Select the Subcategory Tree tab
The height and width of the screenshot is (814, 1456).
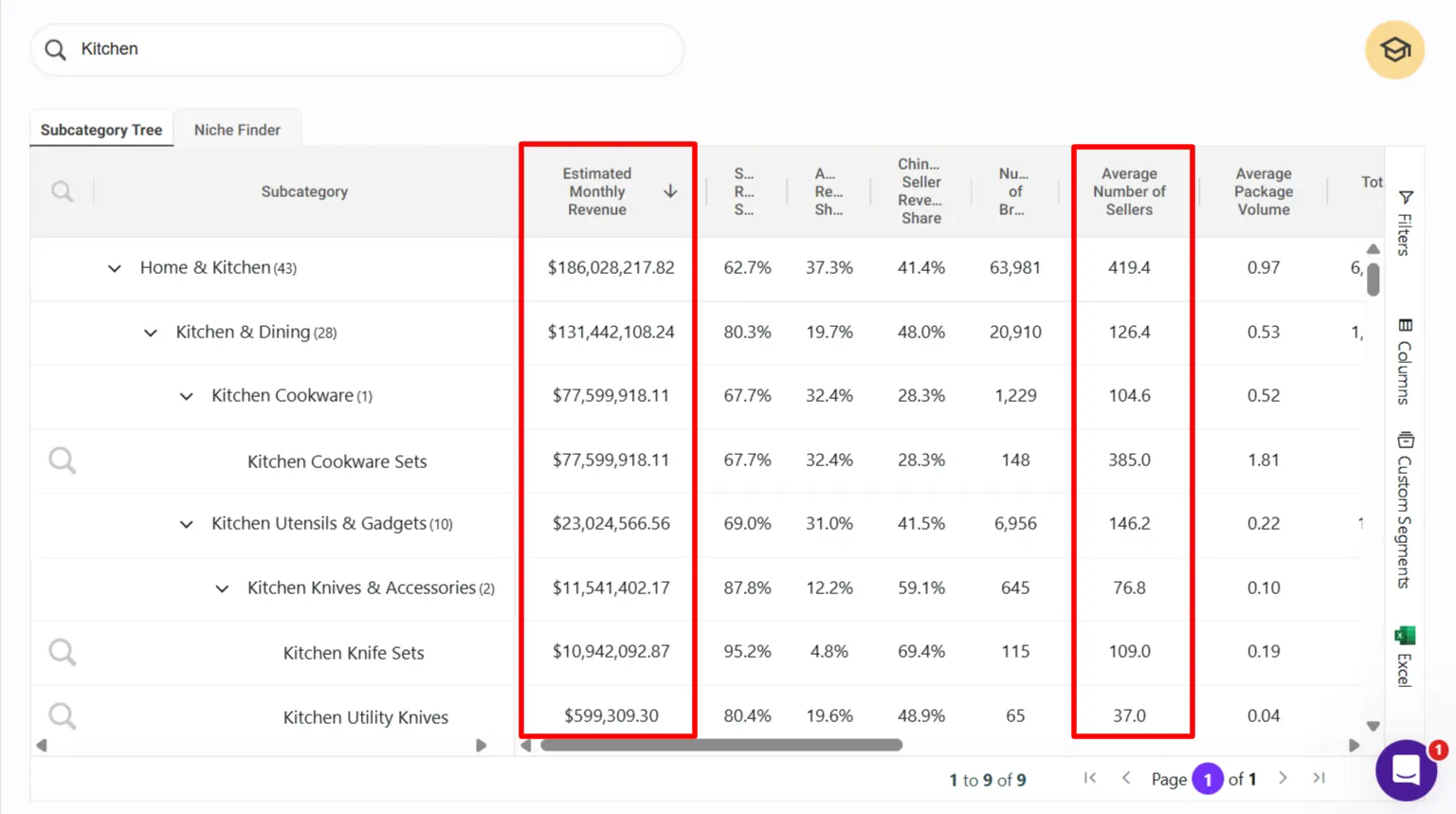tap(100, 129)
